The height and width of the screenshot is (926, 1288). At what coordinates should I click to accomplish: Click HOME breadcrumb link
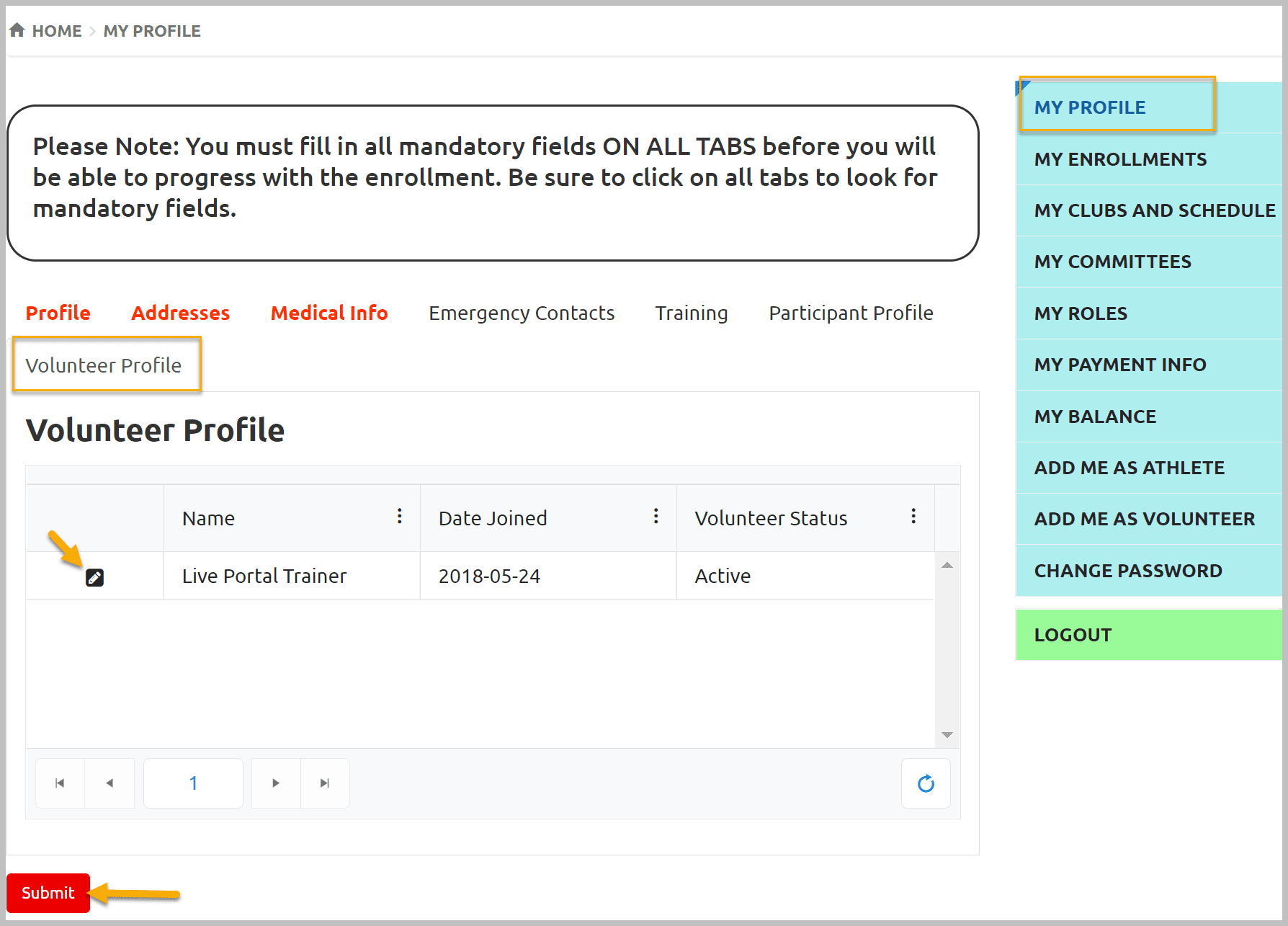[57, 31]
